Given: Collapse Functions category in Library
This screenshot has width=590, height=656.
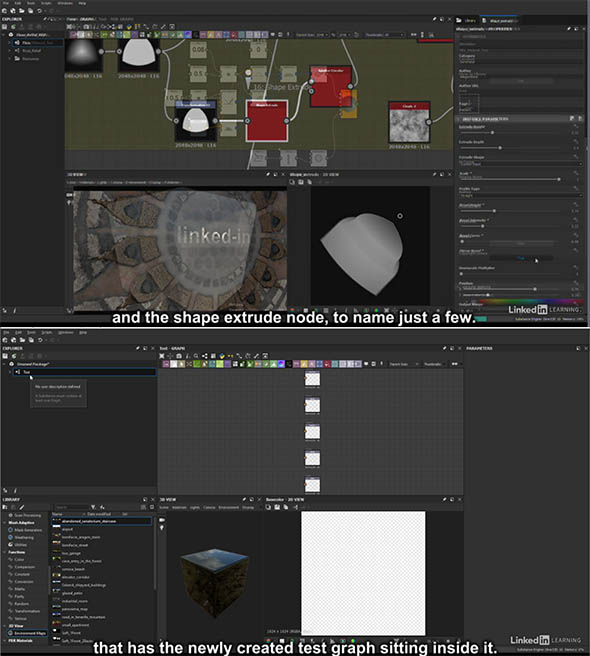Looking at the screenshot, I should coord(4,552).
